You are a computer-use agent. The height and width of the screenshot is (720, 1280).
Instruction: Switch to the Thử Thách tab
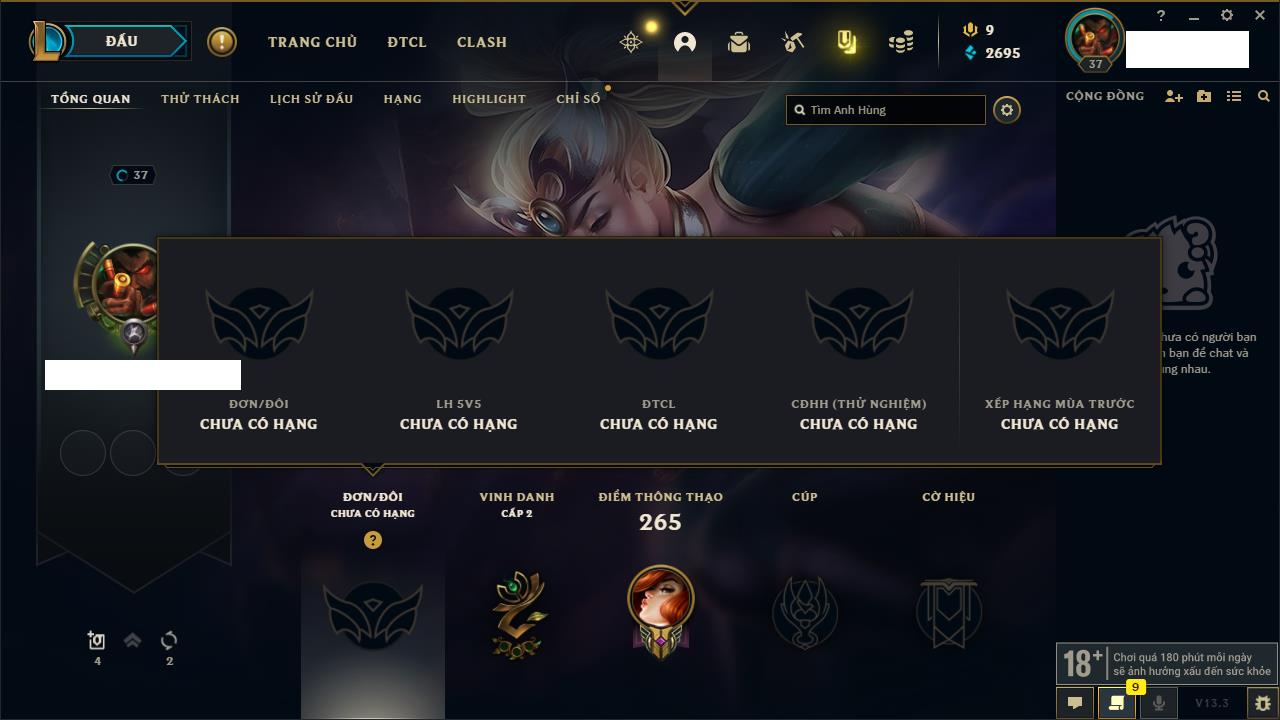[x=200, y=99]
